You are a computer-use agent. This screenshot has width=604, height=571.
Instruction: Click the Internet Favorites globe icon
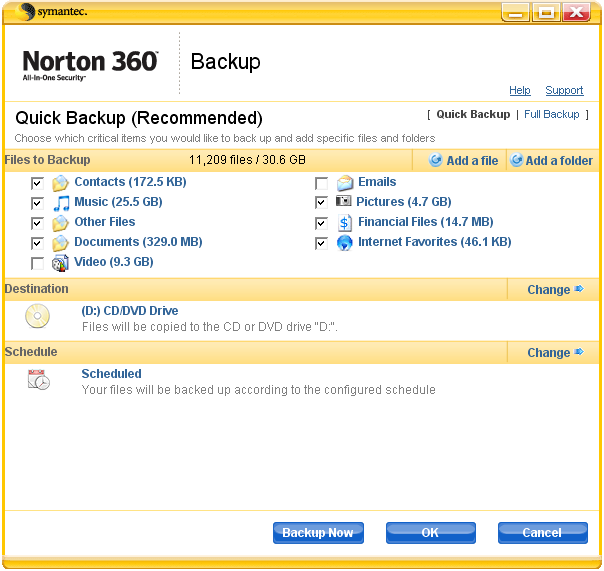pos(344,243)
